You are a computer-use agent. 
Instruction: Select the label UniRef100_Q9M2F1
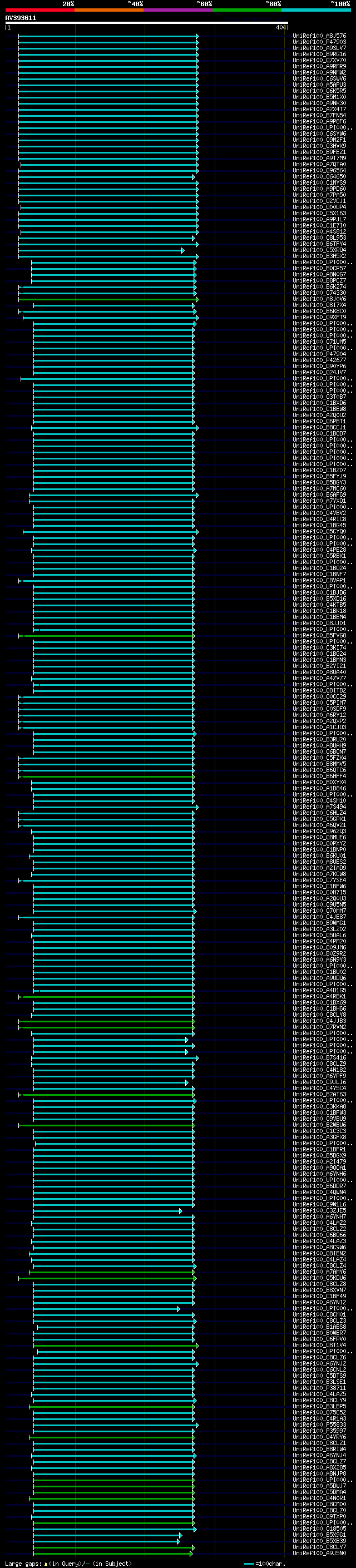(319, 140)
